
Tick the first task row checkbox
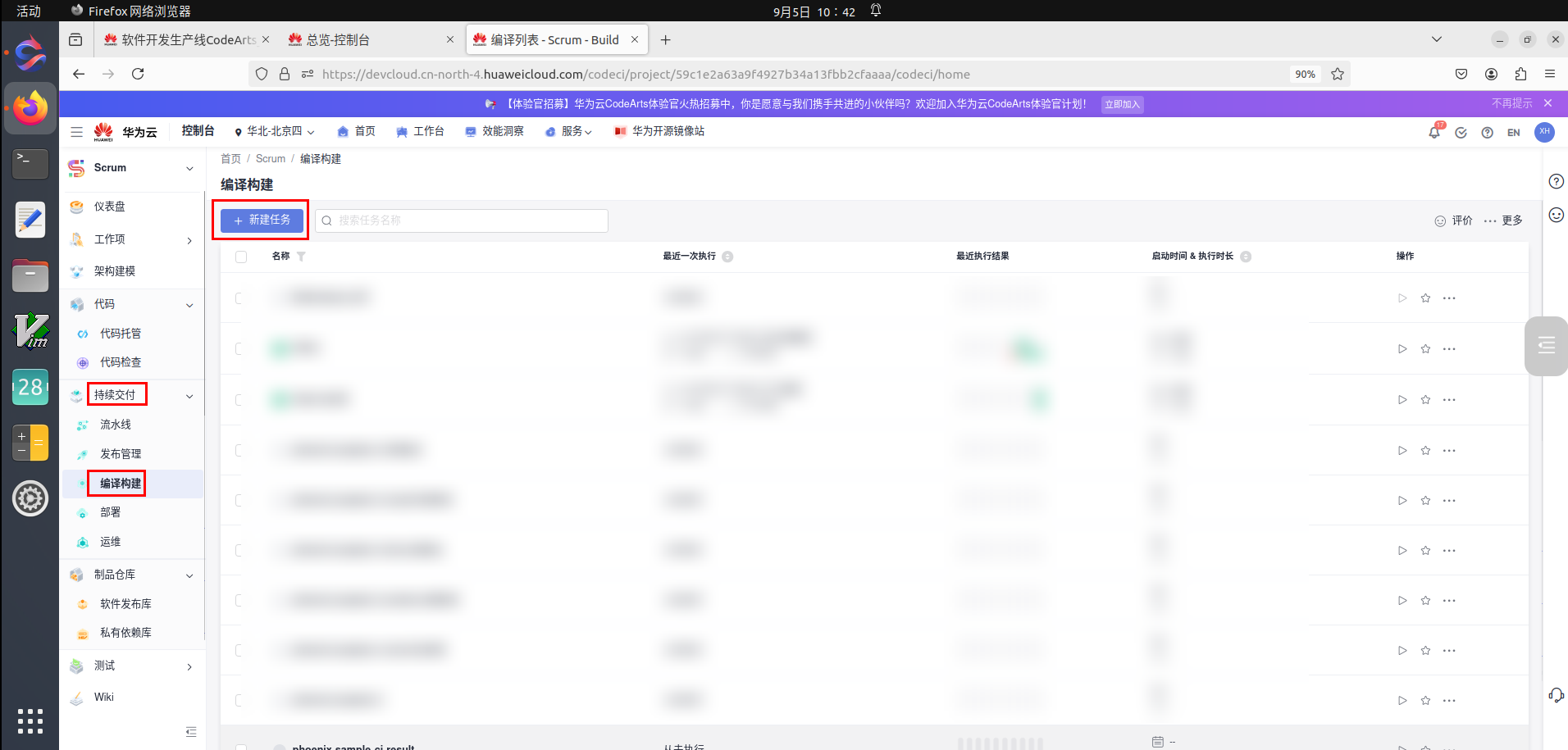240,298
